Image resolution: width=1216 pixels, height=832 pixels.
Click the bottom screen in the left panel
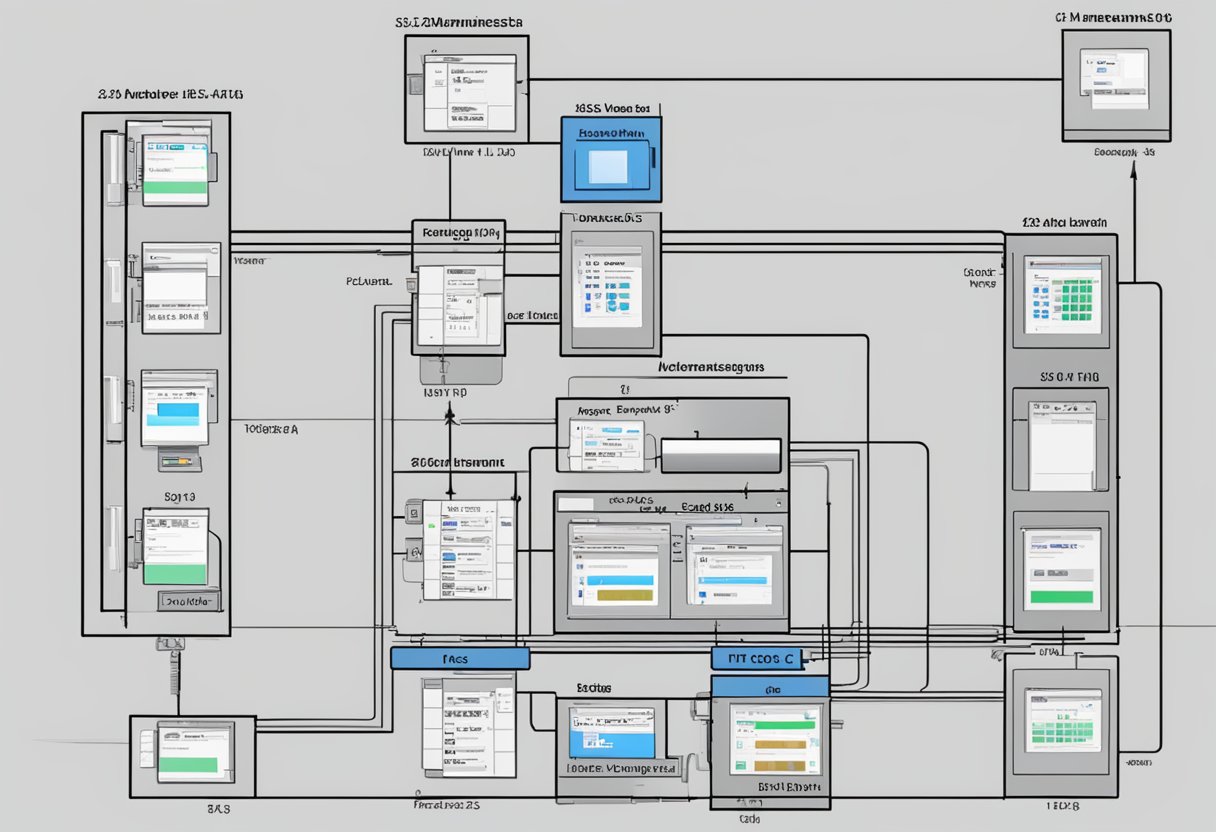pos(176,547)
